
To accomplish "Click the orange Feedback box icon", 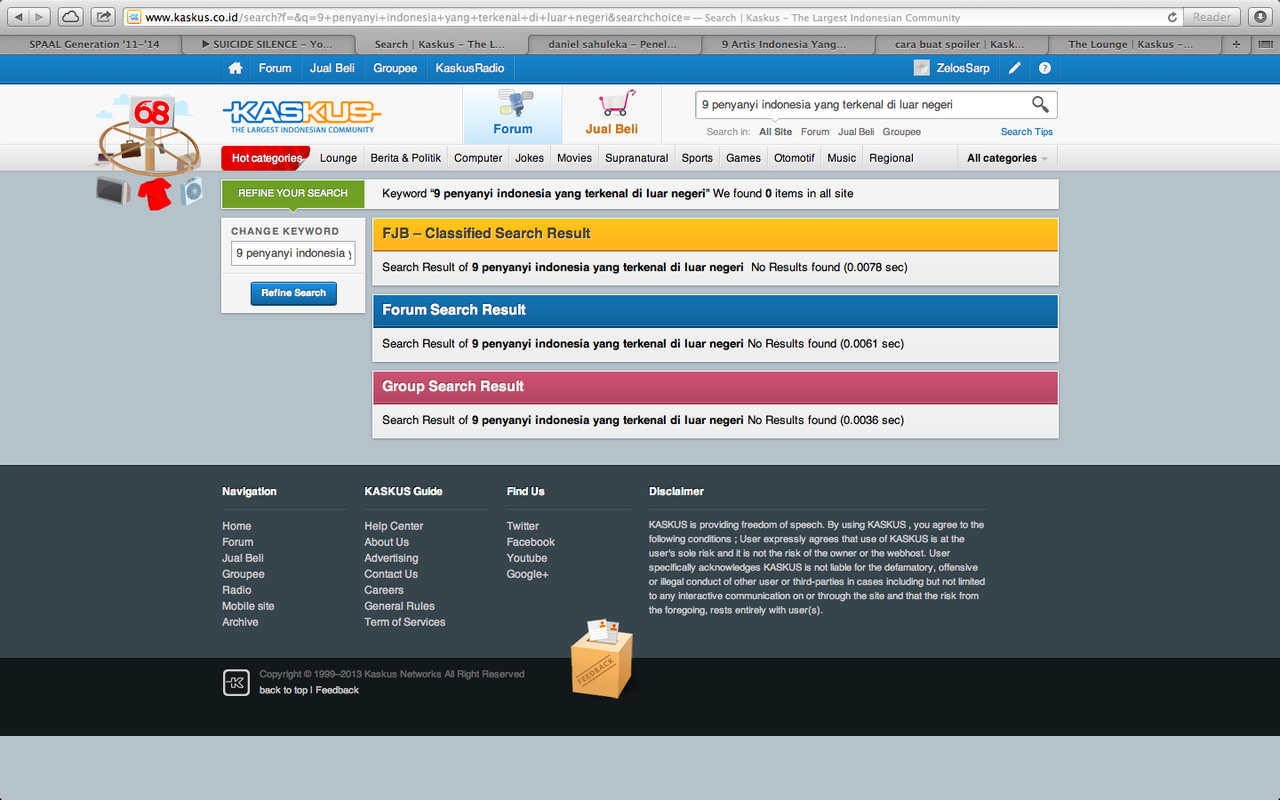I will 603,660.
